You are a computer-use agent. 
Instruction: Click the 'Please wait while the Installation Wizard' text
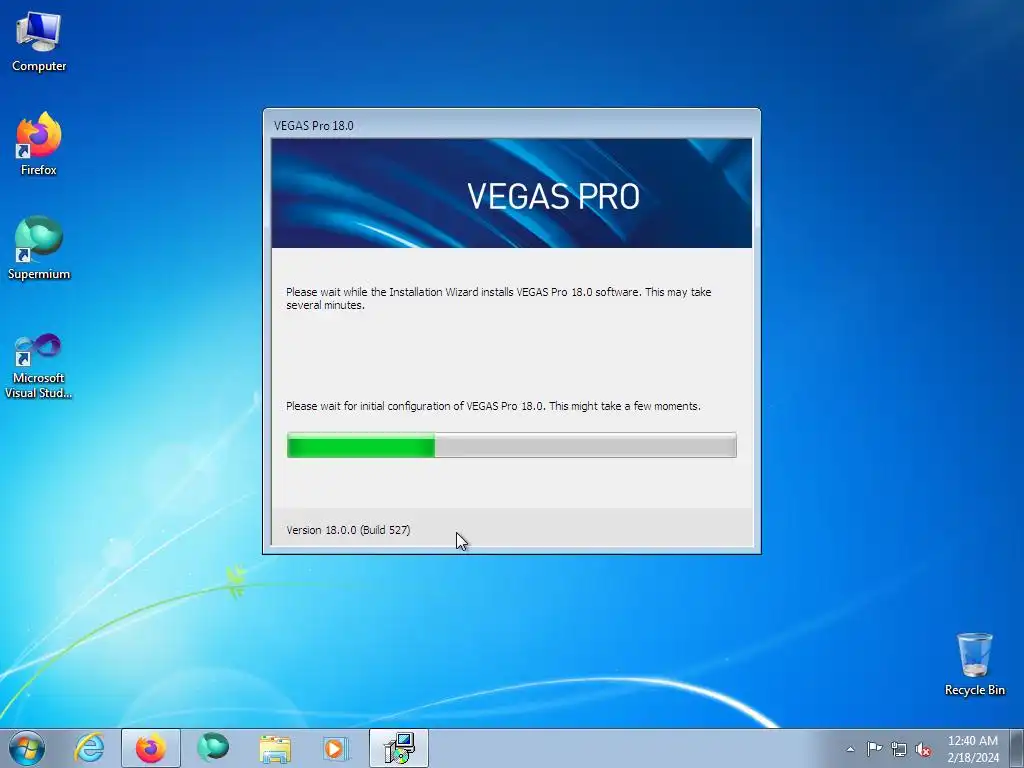click(x=498, y=298)
